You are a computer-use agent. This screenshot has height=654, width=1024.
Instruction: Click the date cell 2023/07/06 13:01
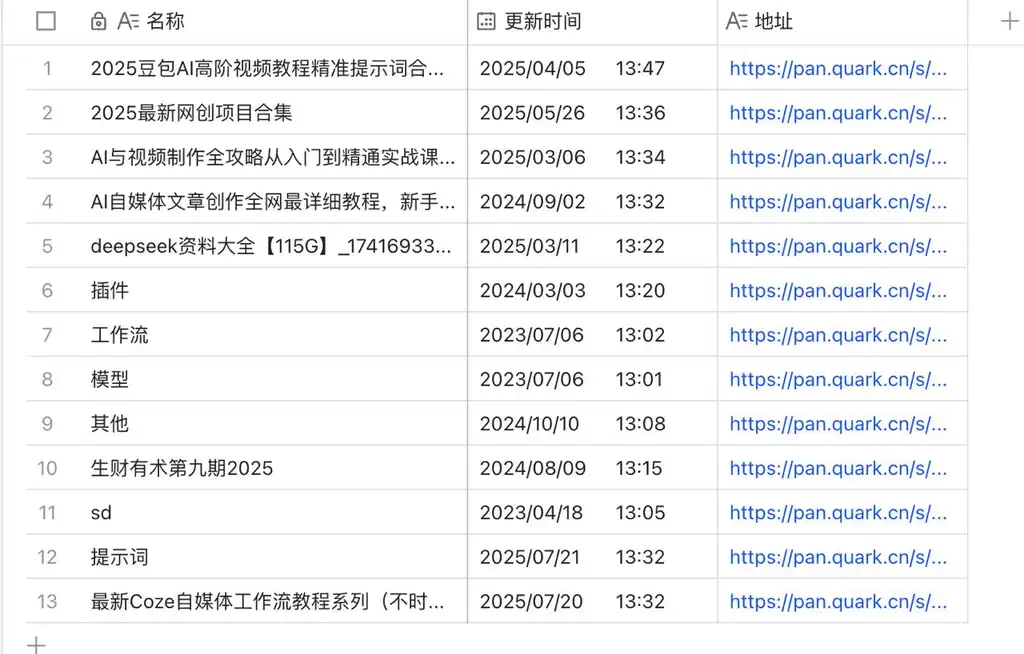coord(592,379)
